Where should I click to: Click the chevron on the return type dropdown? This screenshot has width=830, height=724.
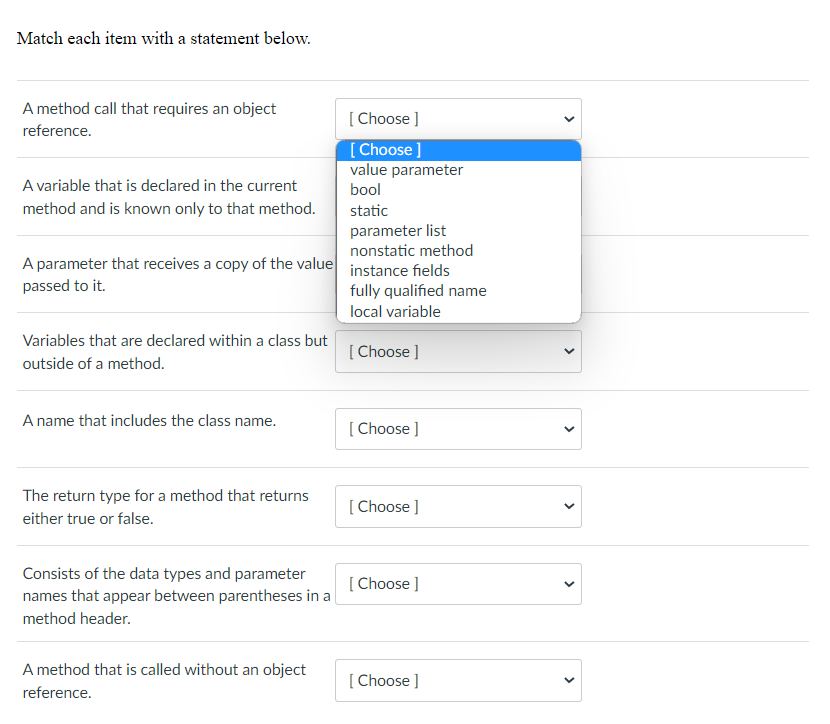point(569,506)
